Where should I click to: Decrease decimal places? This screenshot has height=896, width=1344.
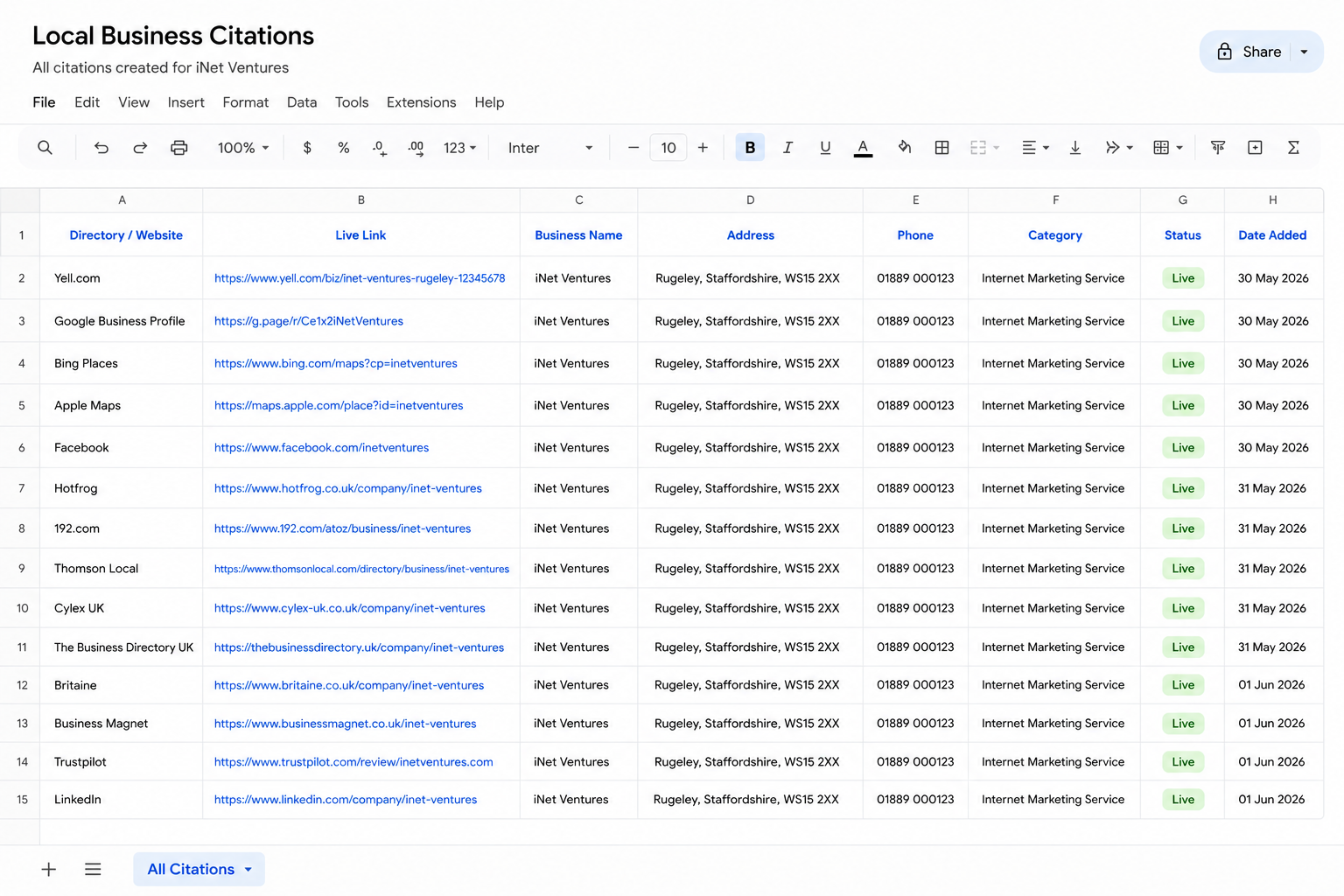coord(379,148)
